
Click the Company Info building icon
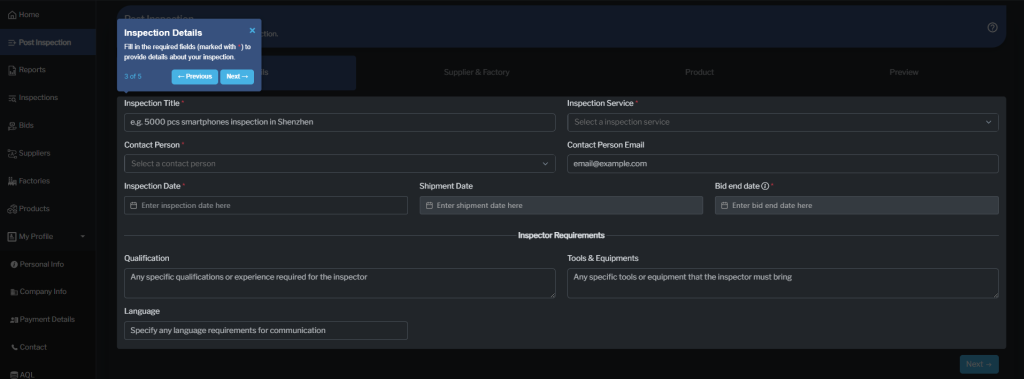(x=14, y=292)
